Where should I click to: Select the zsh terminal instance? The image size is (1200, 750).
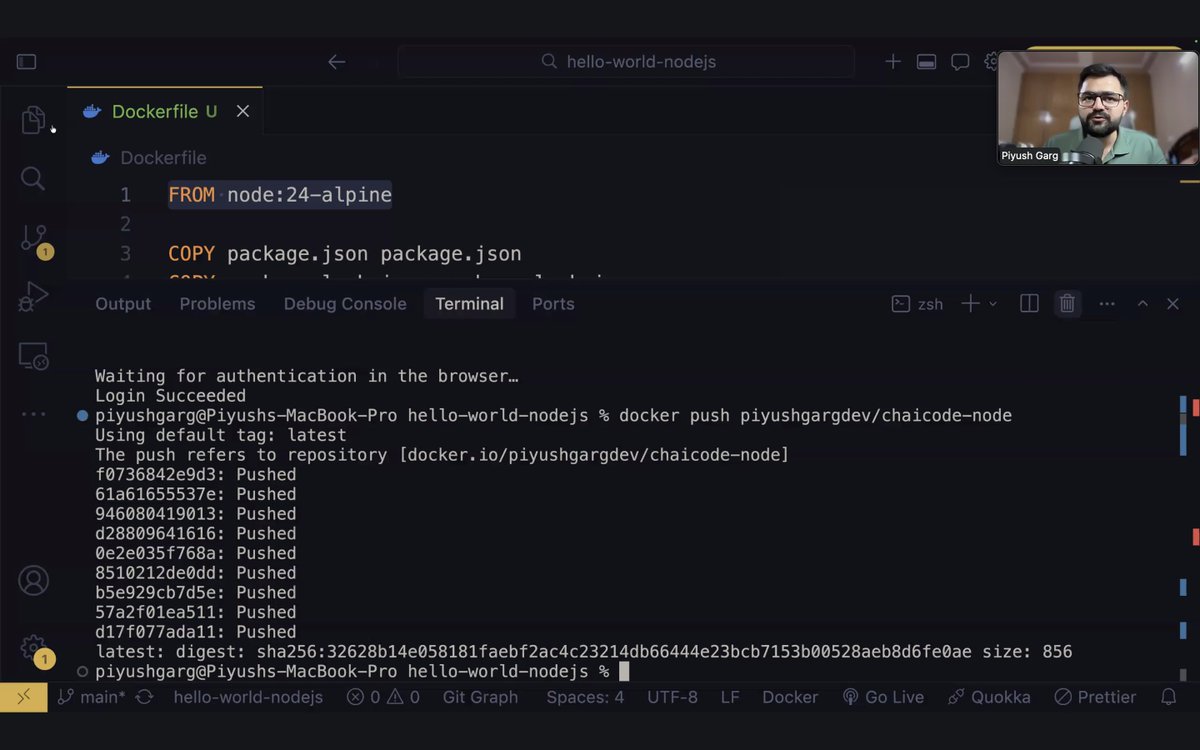[917, 304]
